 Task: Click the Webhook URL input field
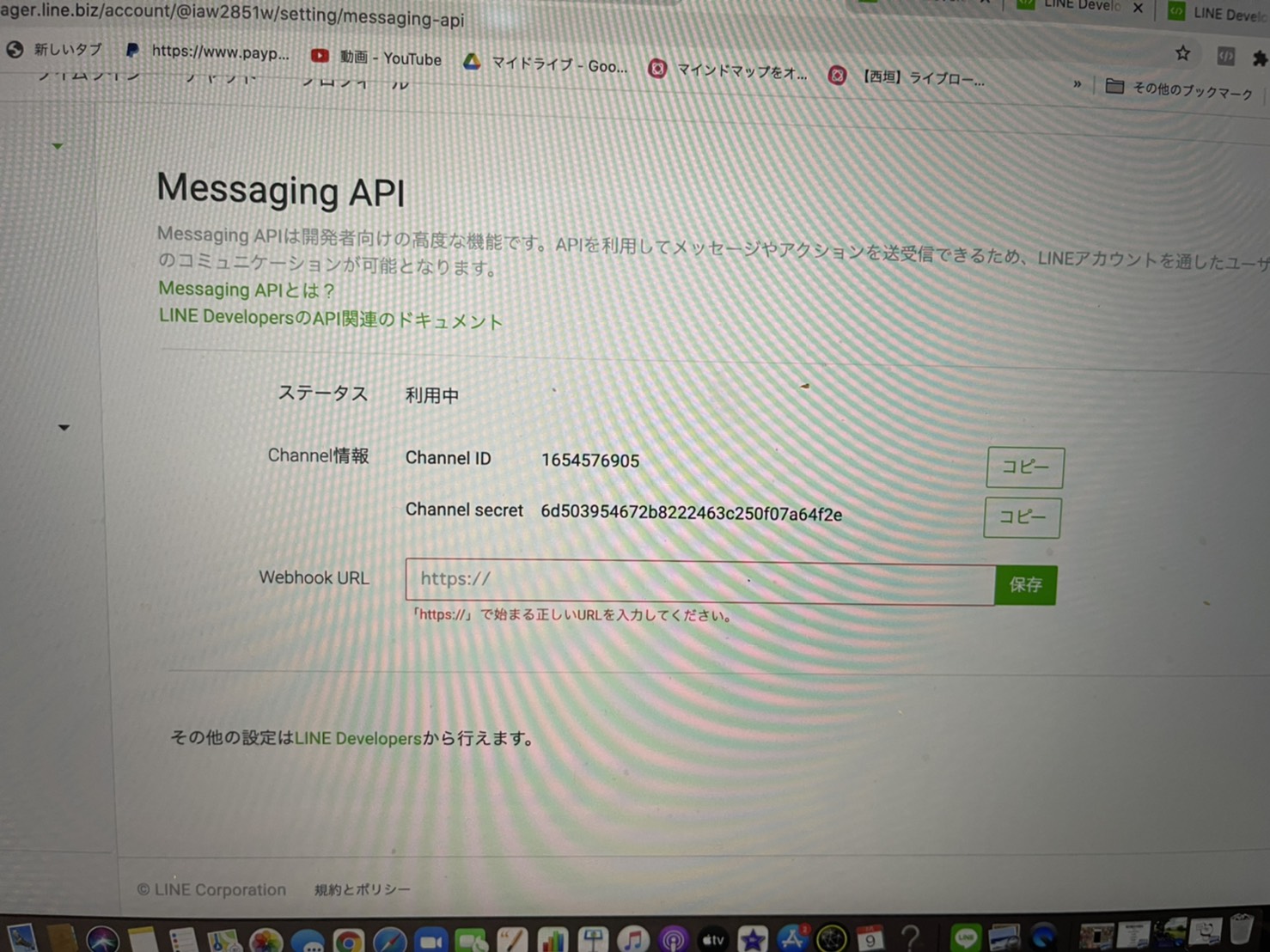[700, 582]
